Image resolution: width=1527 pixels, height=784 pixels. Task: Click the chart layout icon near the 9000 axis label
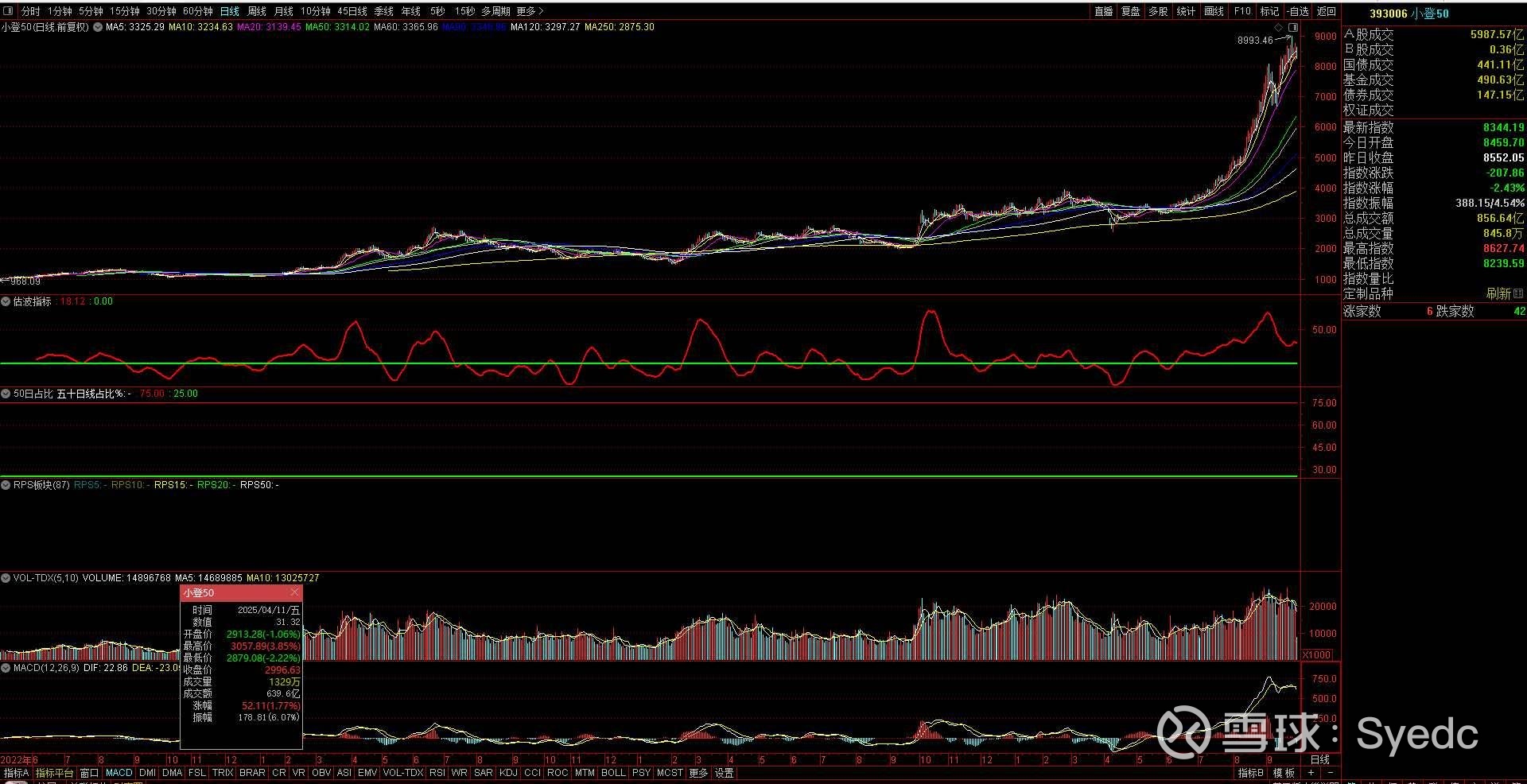pos(1293,28)
